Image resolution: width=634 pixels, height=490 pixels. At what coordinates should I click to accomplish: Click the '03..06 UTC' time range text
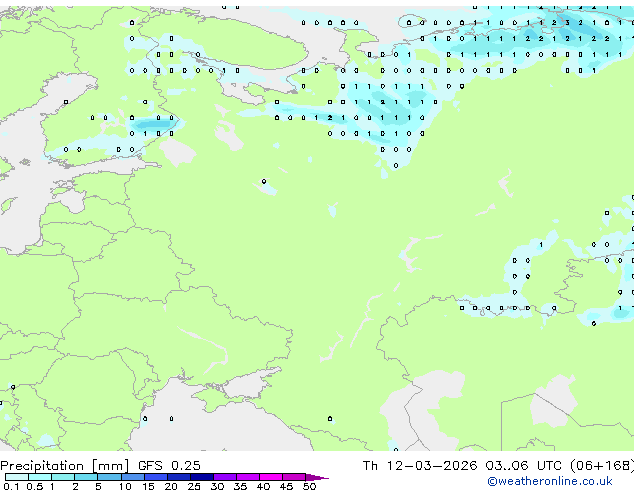tap(524, 466)
